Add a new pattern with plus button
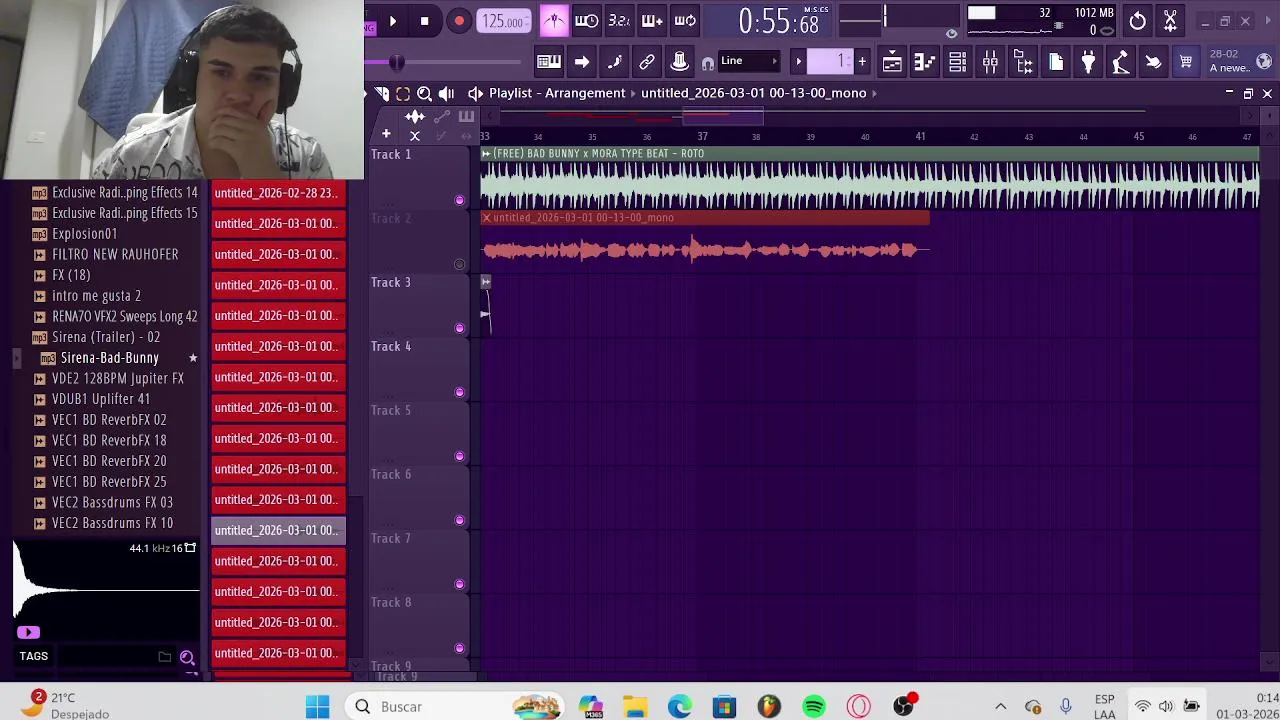The height and width of the screenshot is (720, 1280). click(862, 62)
